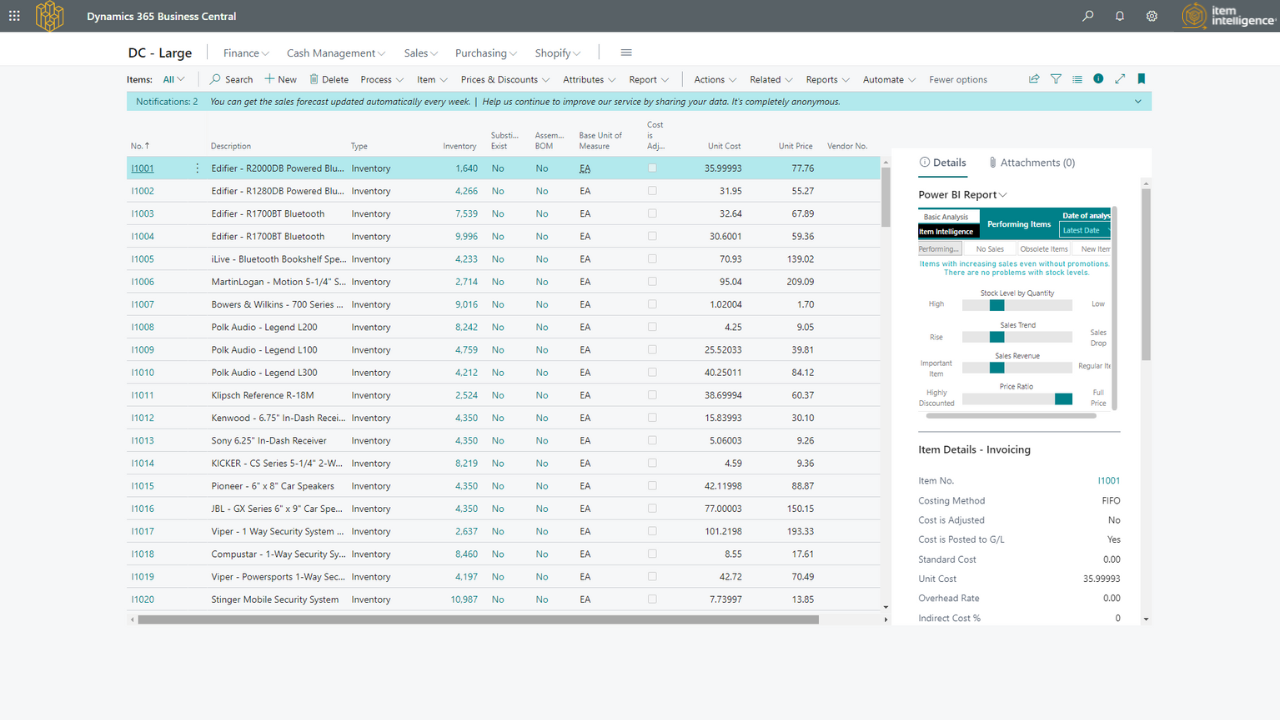Expand the Cash Management menu

pyautogui.click(x=336, y=53)
